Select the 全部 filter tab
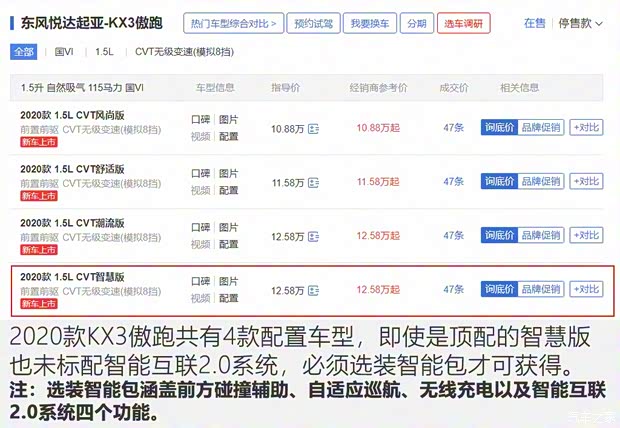This screenshot has width=620, height=428. click(x=24, y=52)
